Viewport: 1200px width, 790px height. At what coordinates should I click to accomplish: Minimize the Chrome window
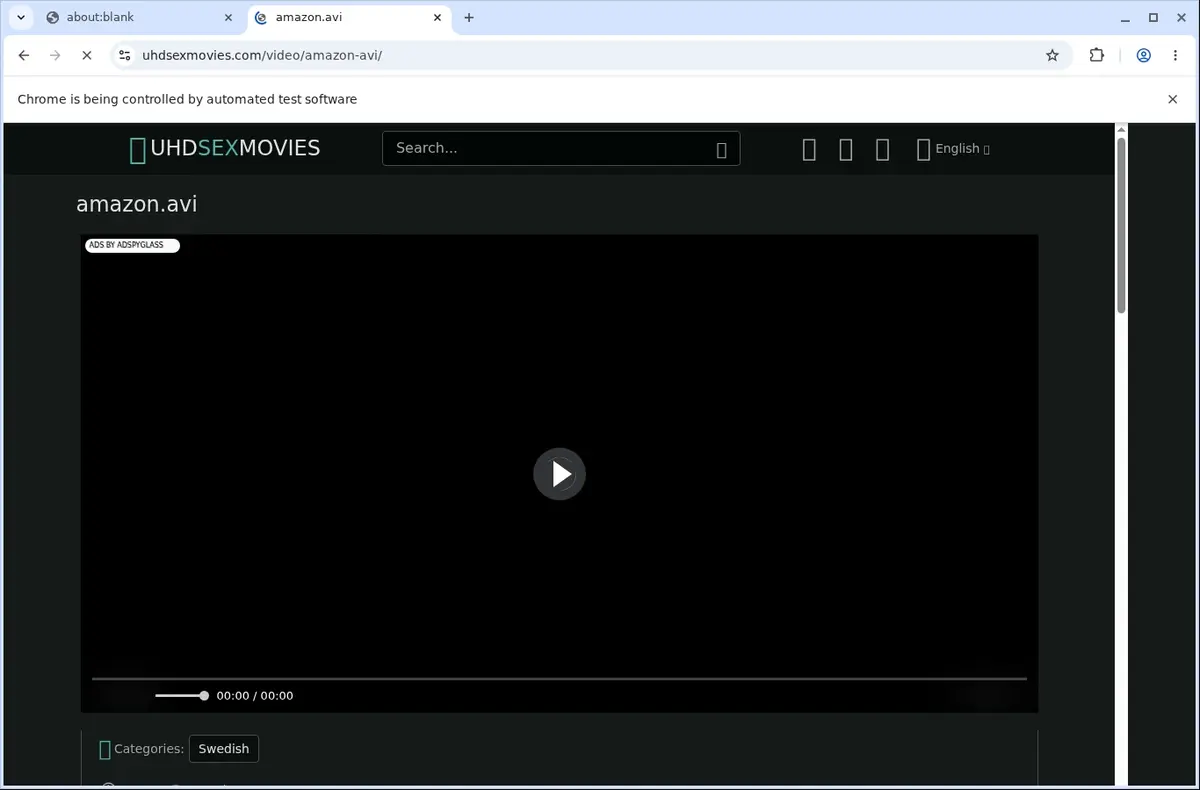[x=1126, y=17]
